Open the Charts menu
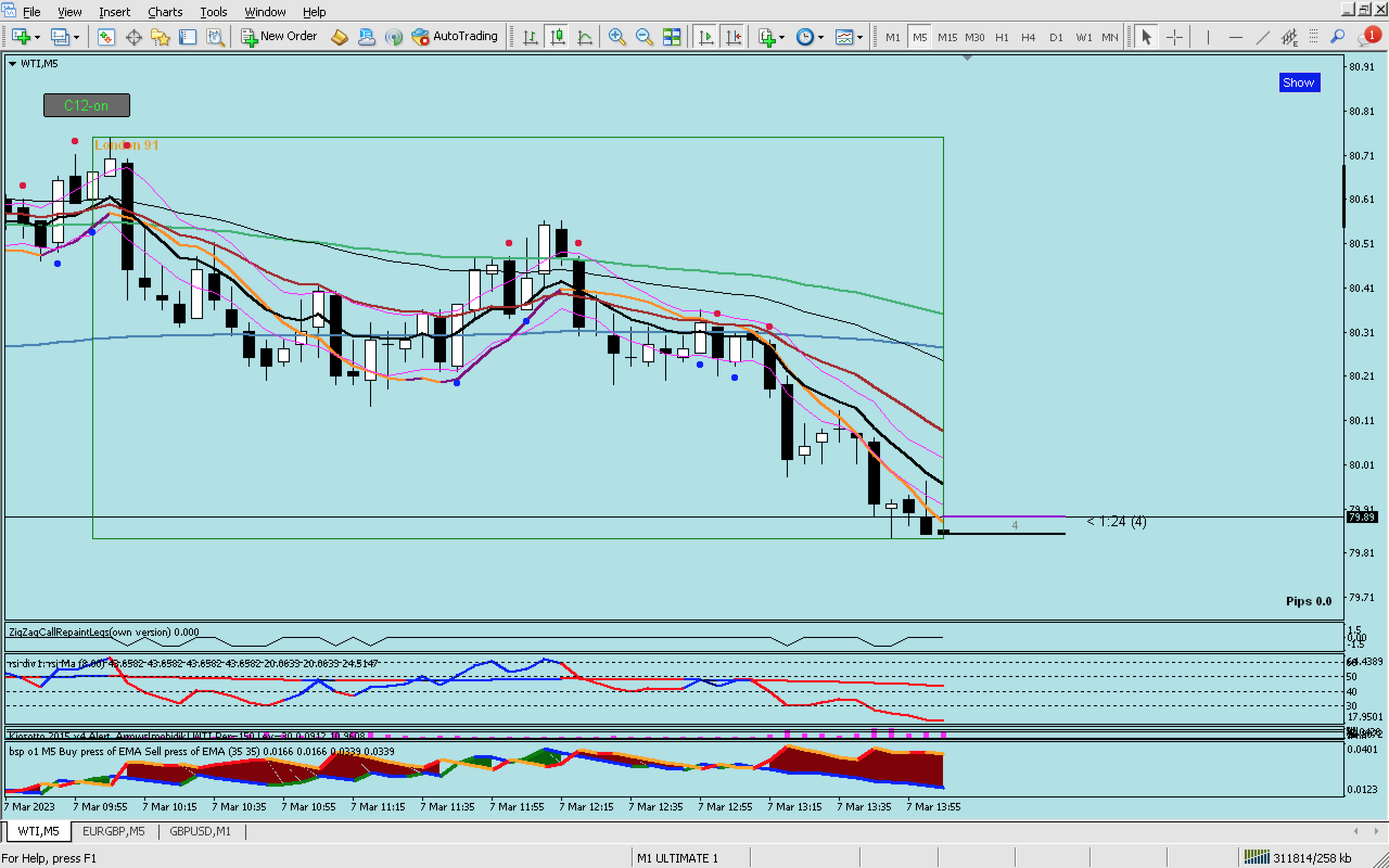The image size is (1389, 868). [x=165, y=11]
